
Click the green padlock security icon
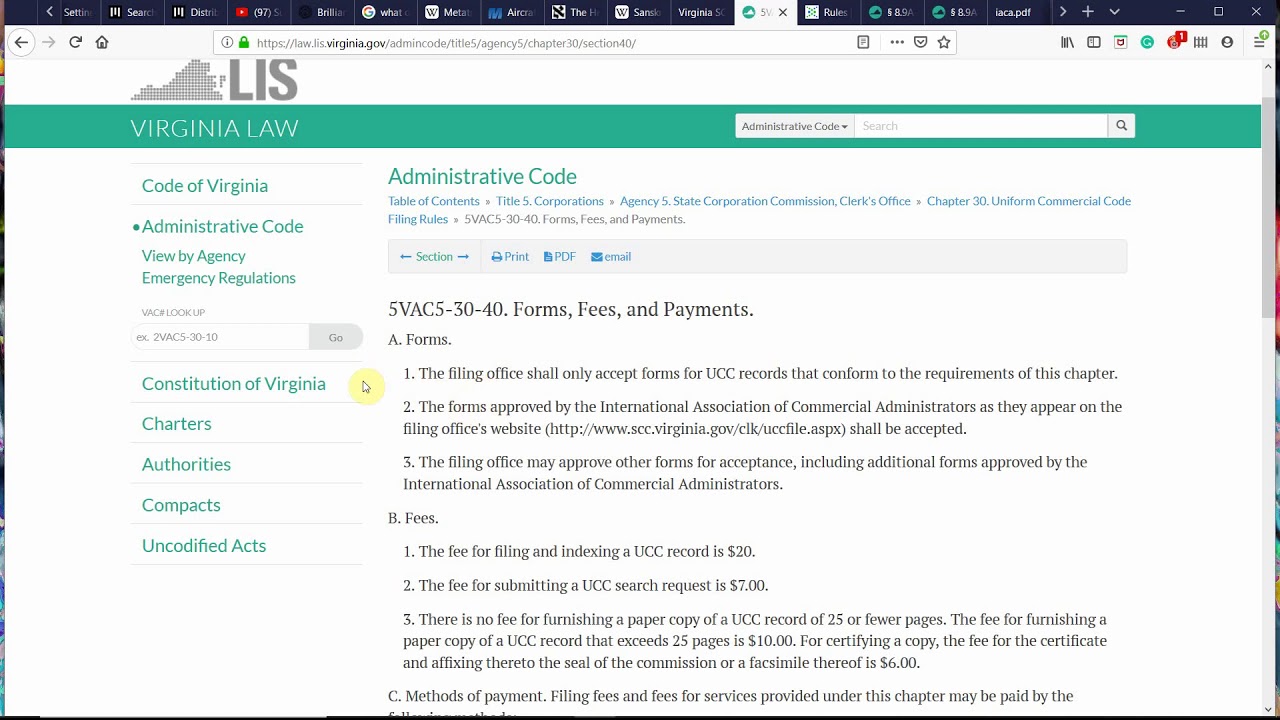coord(243,43)
